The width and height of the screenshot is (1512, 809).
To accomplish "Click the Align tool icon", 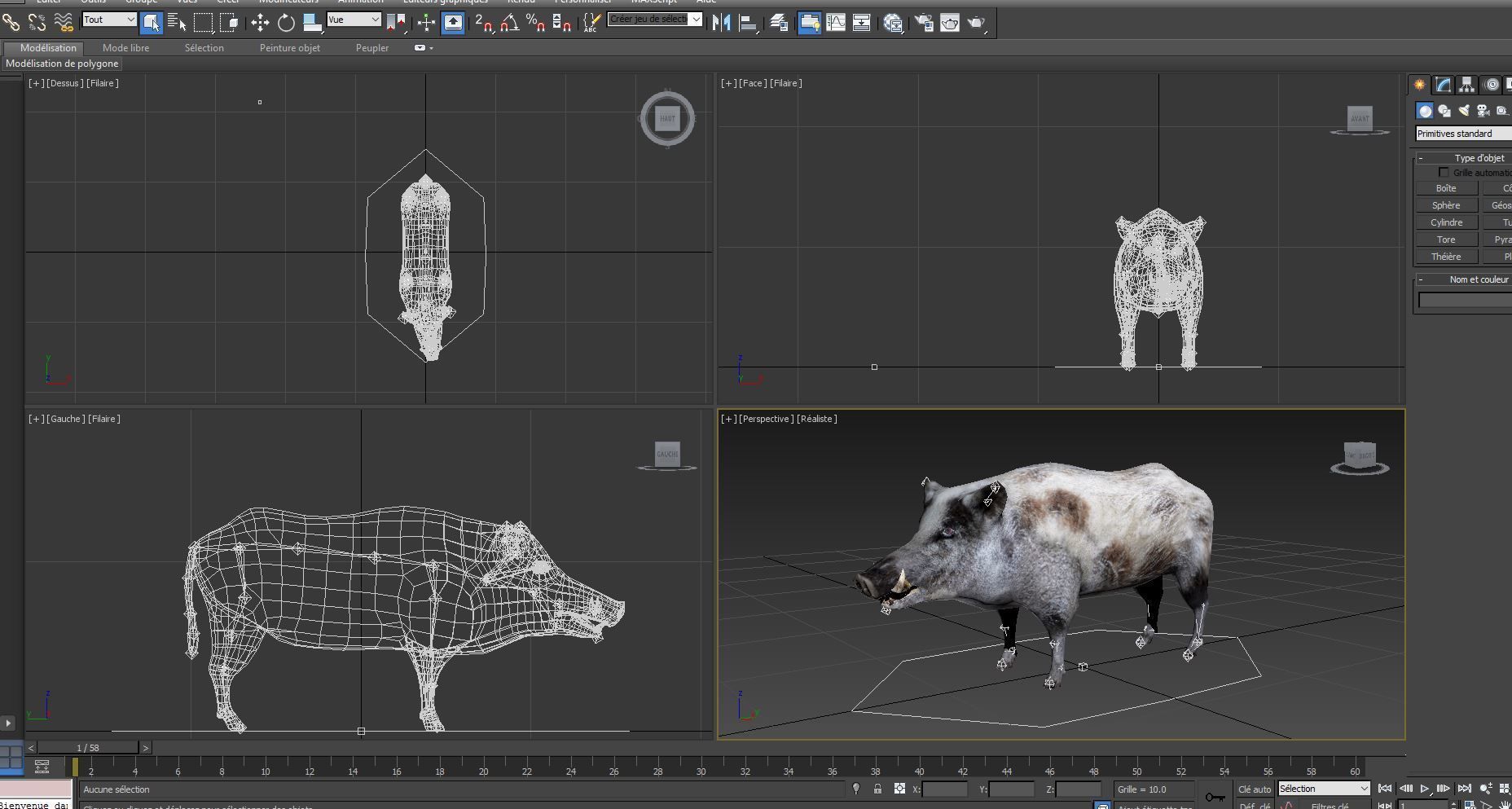I will [748, 23].
